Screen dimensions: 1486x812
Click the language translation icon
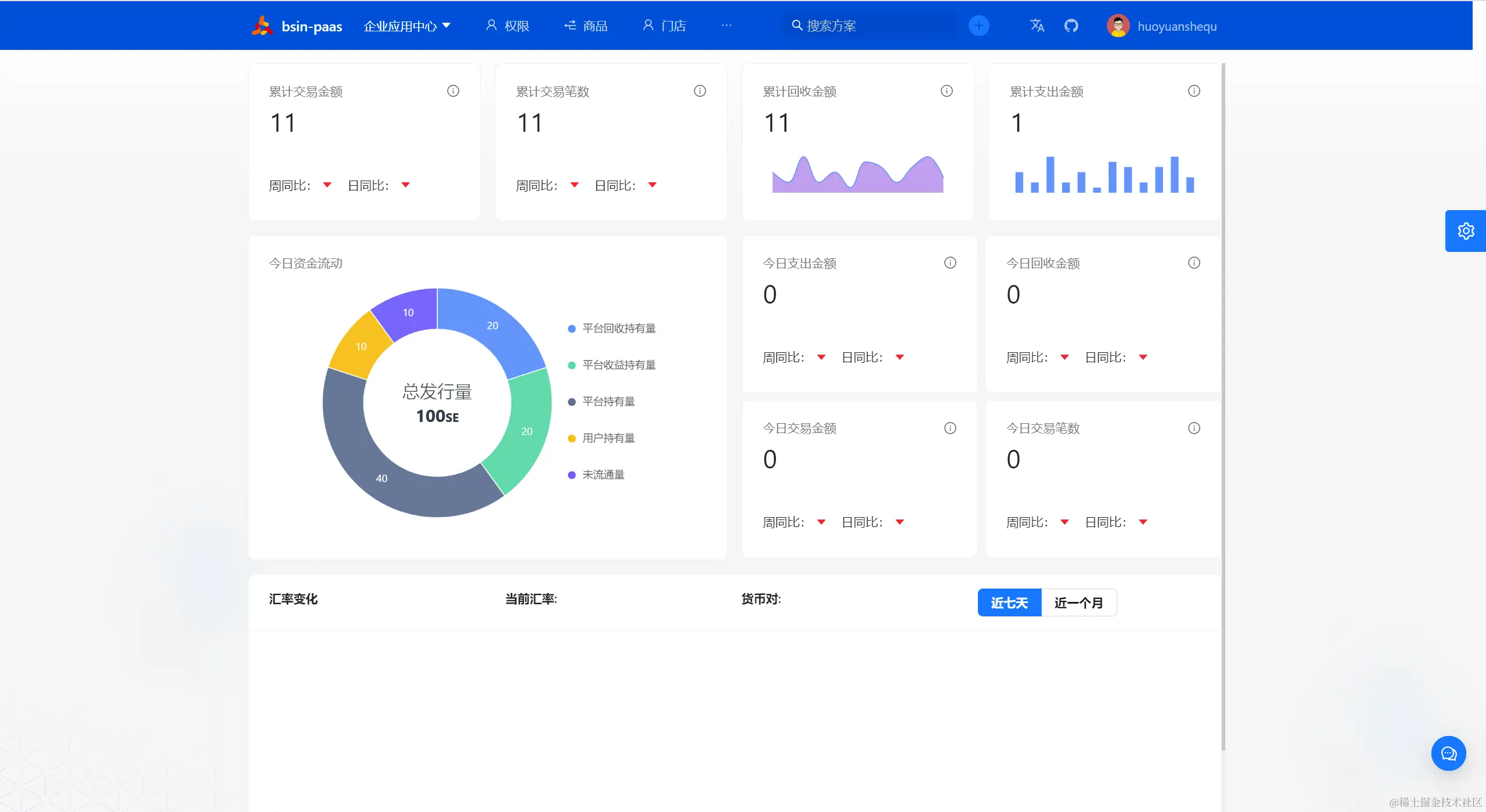click(x=1037, y=26)
